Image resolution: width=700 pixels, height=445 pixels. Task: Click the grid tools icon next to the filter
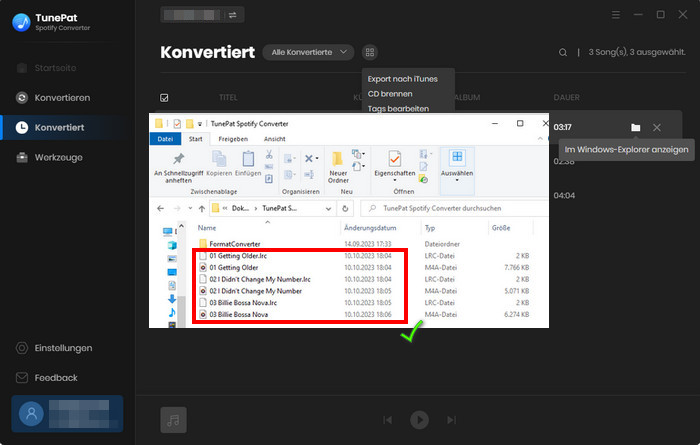370,53
